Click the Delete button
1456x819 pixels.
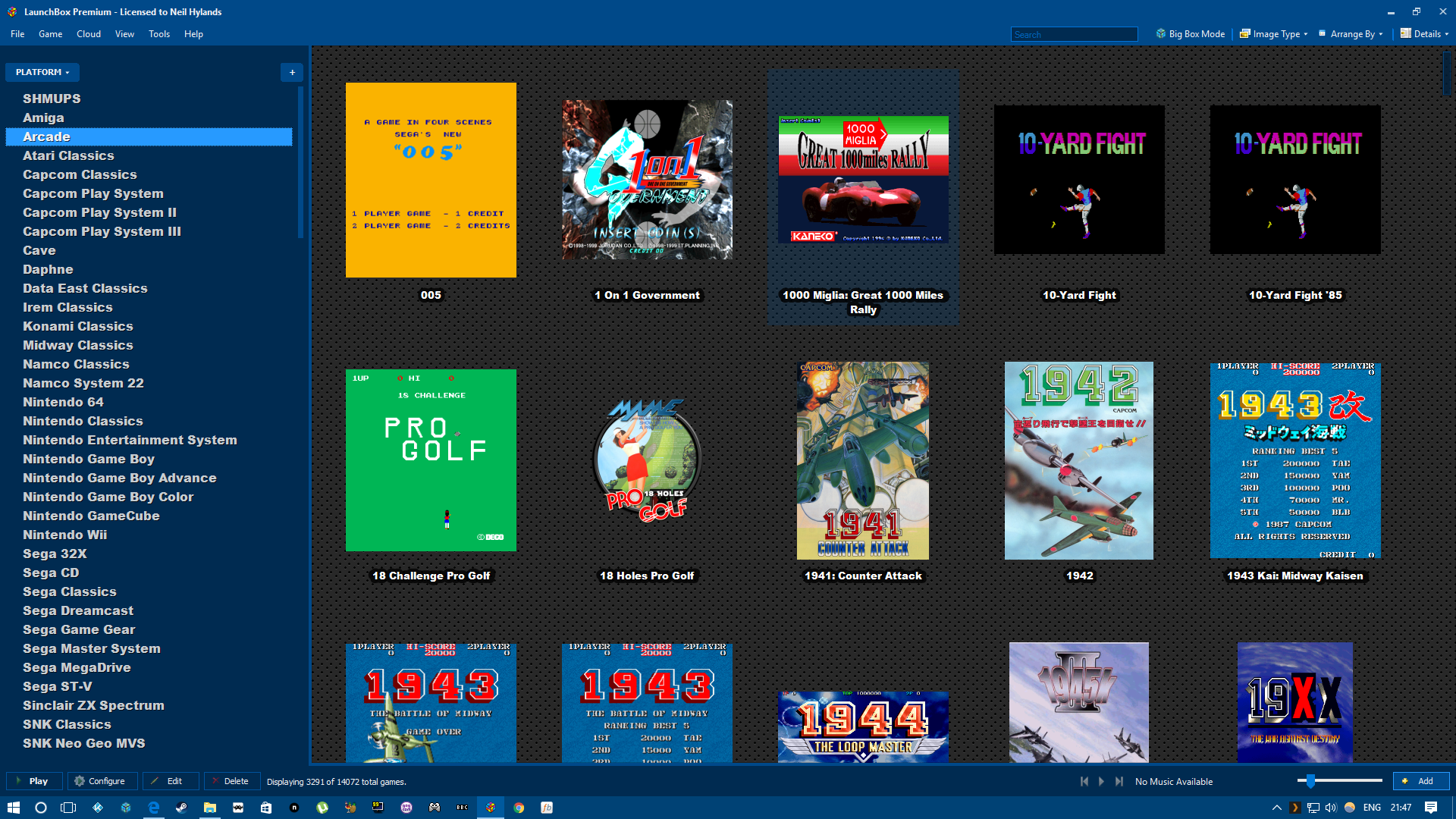tap(232, 781)
